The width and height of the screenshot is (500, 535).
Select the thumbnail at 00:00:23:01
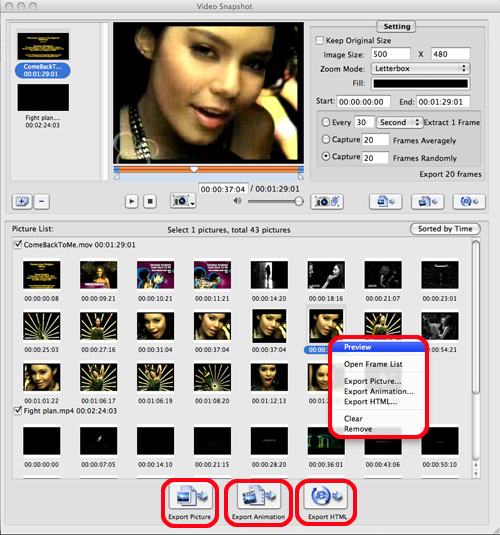click(440, 275)
